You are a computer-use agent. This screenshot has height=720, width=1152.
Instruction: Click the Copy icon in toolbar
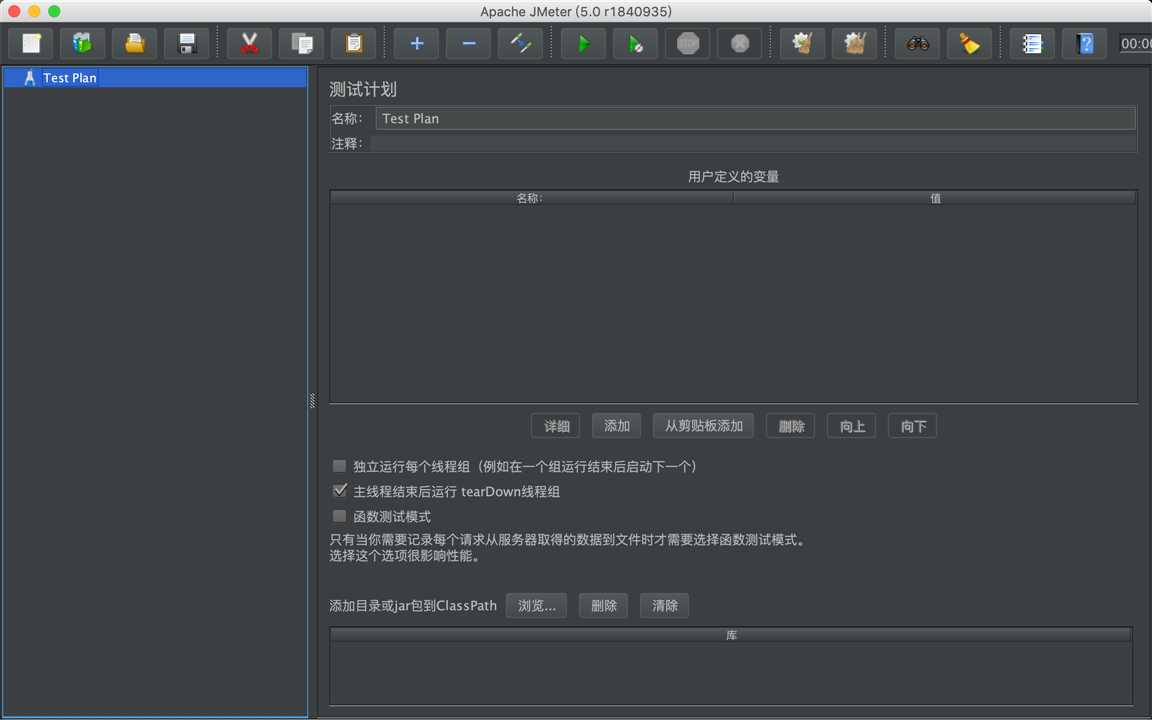(302, 43)
